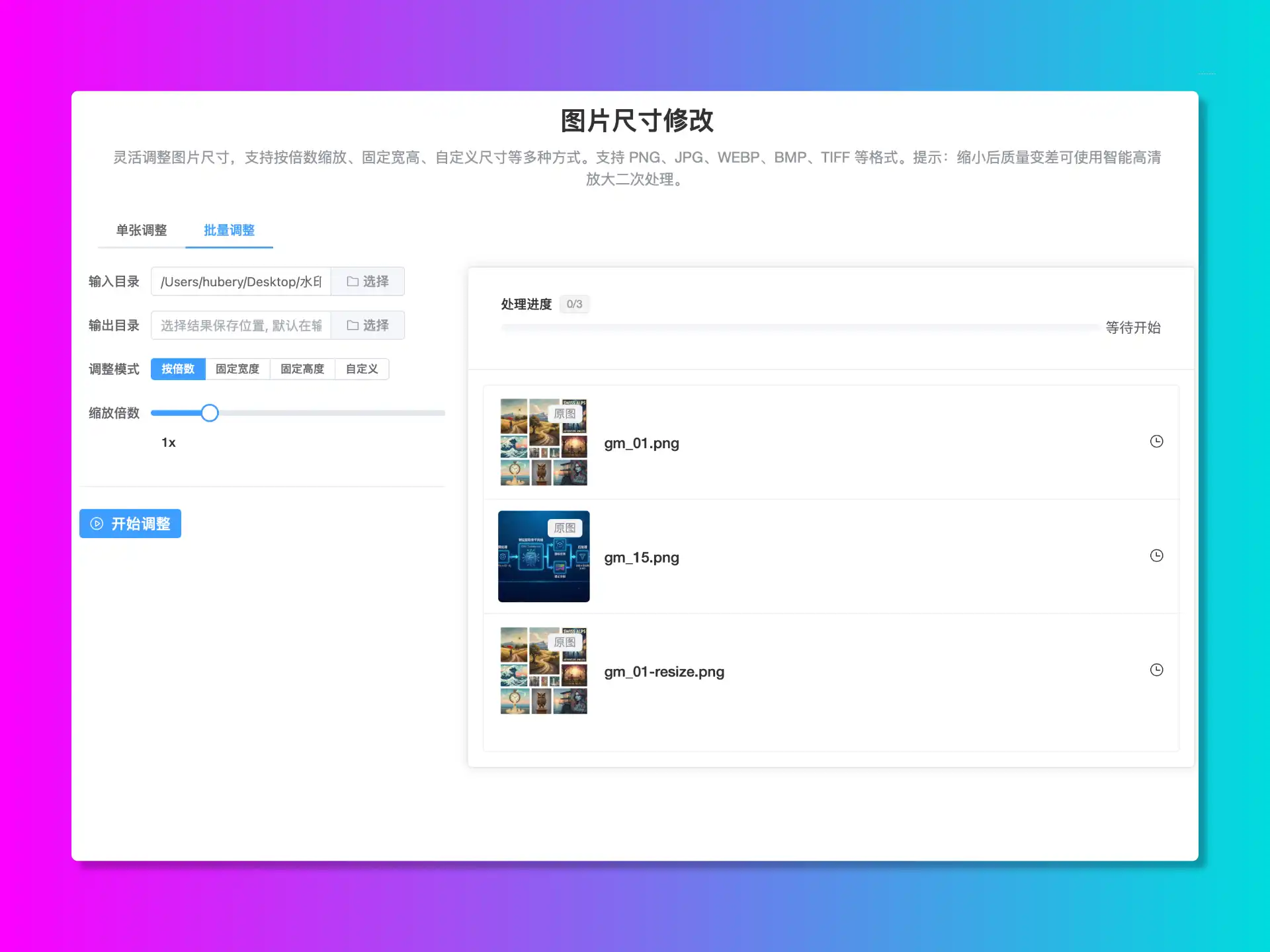Click the 原图 badge on the gm_15.png thumbnail
This screenshot has width=1270, height=952.
(566, 527)
